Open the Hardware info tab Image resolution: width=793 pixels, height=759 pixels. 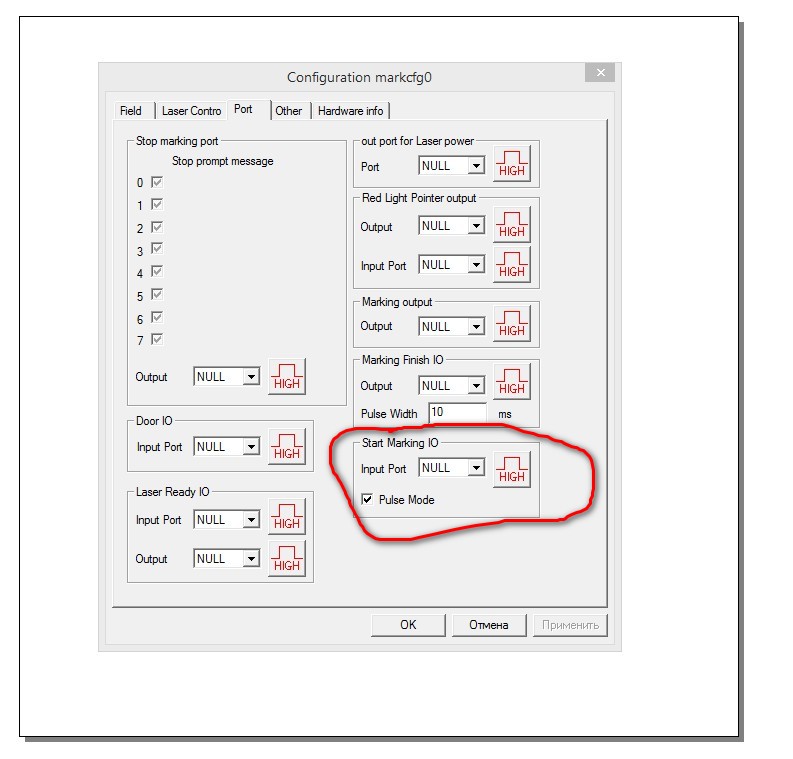(x=350, y=111)
